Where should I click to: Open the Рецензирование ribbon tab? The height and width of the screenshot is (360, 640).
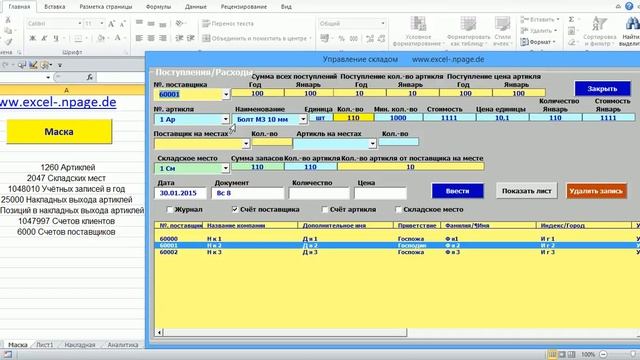[244, 7]
